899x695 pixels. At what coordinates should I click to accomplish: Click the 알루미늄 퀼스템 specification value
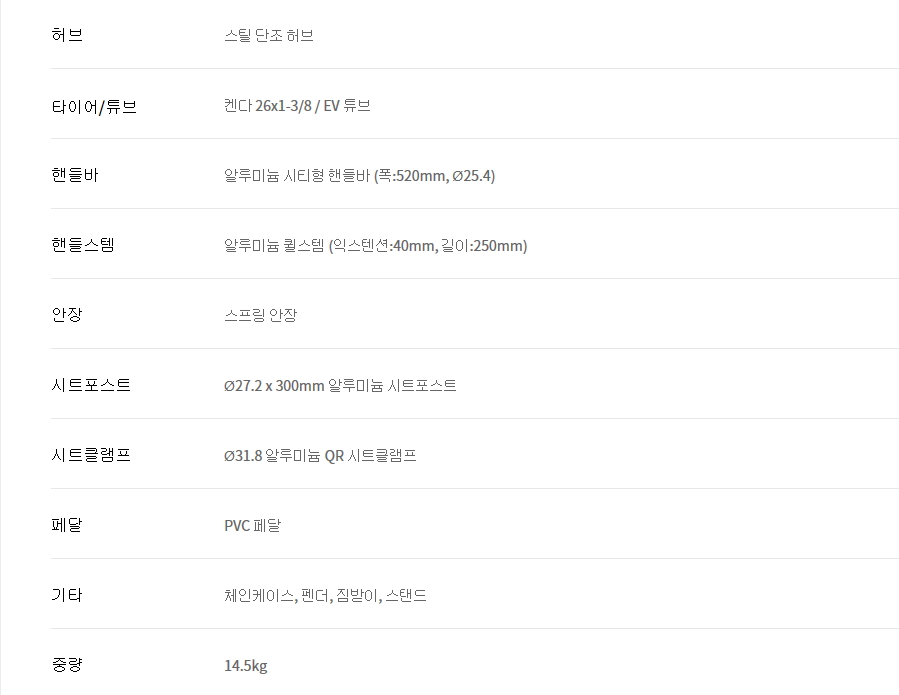(x=375, y=246)
